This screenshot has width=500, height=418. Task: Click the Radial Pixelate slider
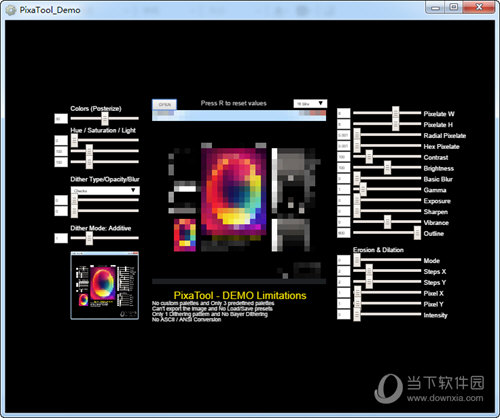(x=387, y=135)
